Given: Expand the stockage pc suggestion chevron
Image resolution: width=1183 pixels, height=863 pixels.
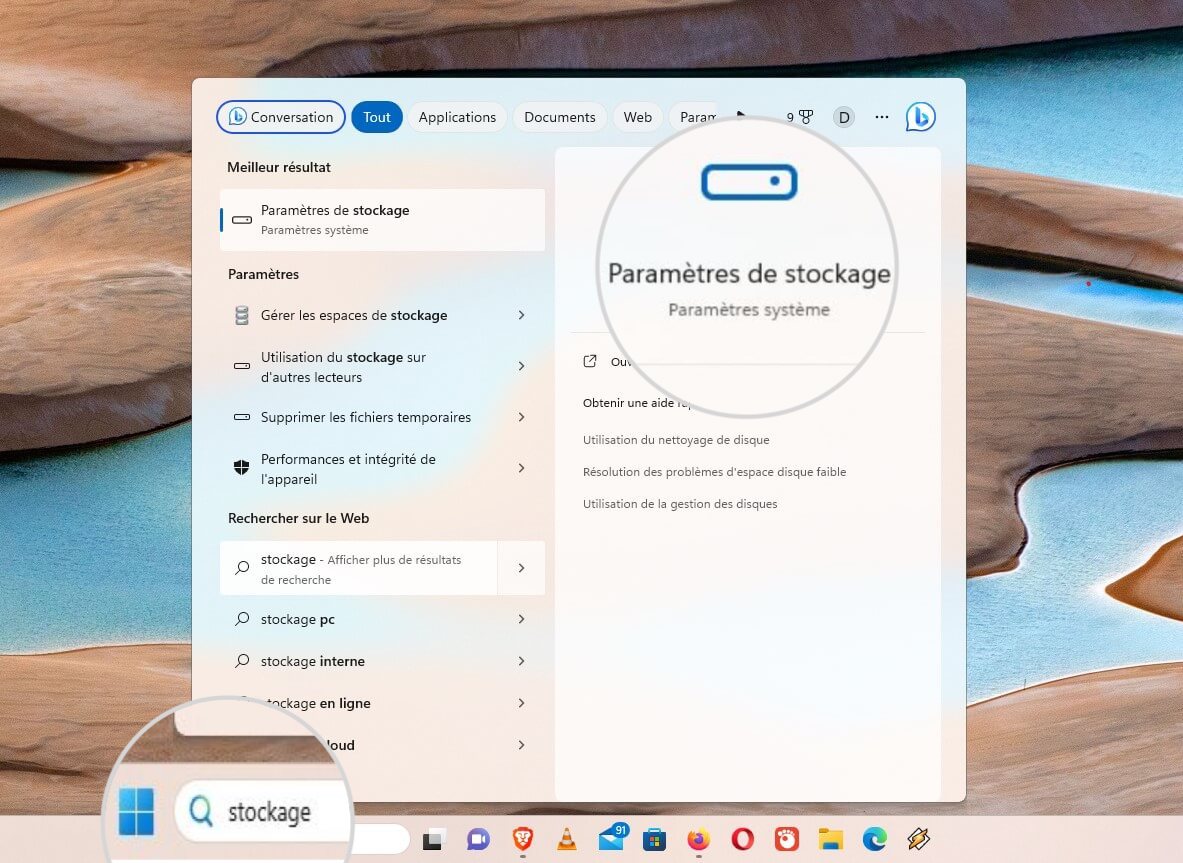Looking at the screenshot, I should (521, 619).
